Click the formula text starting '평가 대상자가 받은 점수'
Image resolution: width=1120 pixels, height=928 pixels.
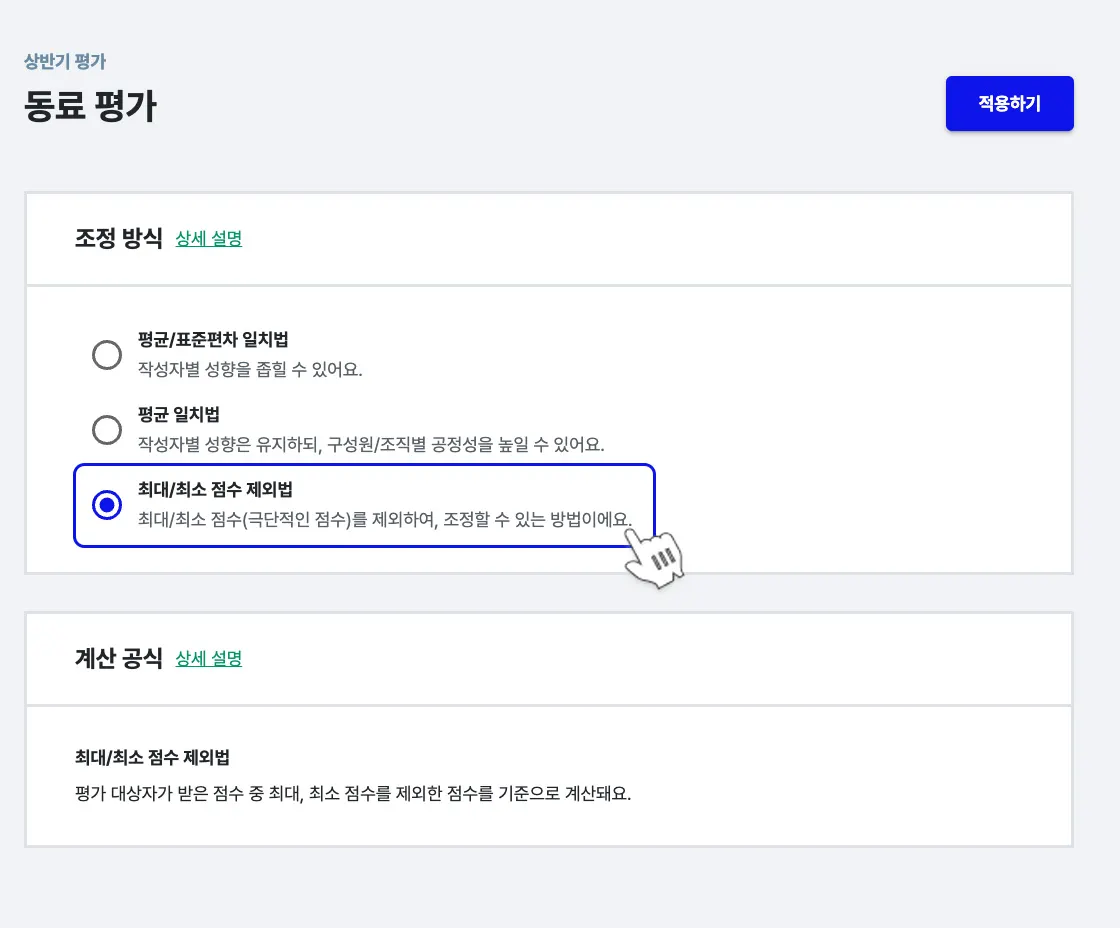353,795
